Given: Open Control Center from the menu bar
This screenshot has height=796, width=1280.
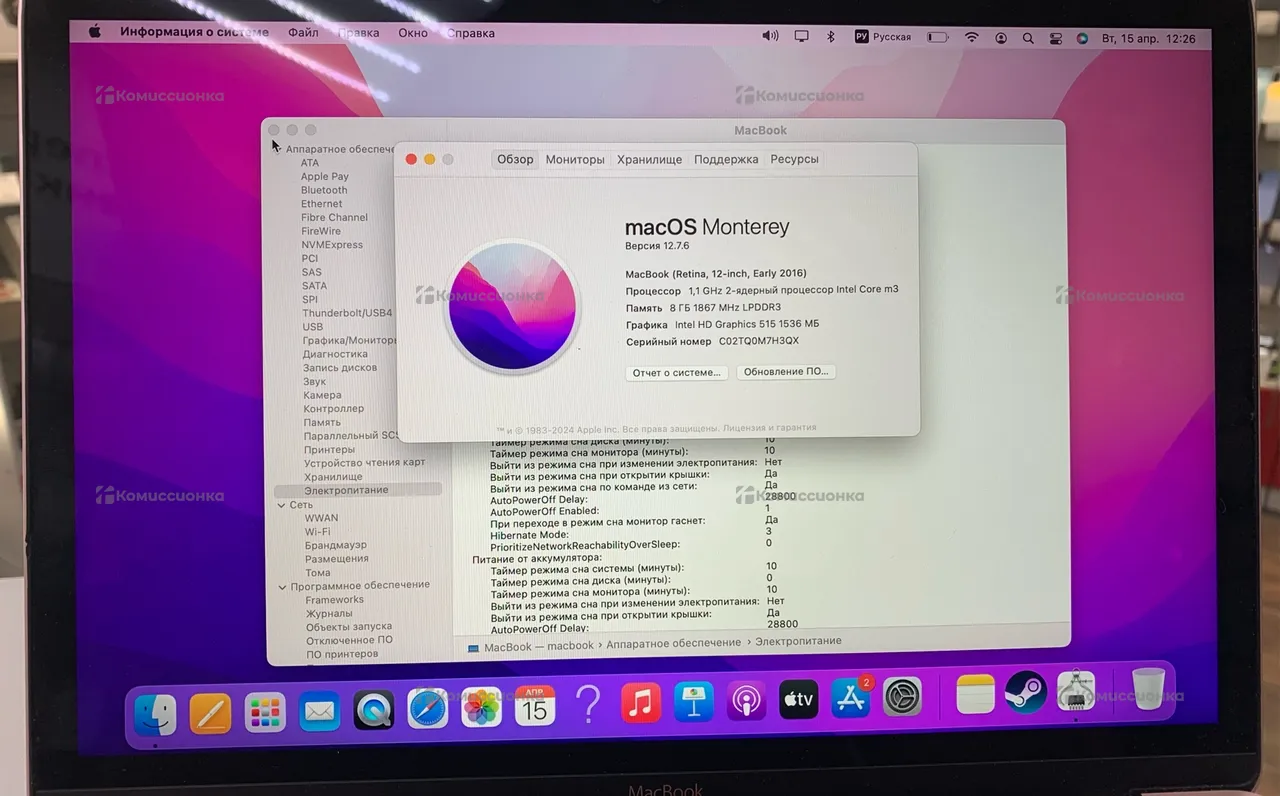Looking at the screenshot, I should [x=1056, y=38].
